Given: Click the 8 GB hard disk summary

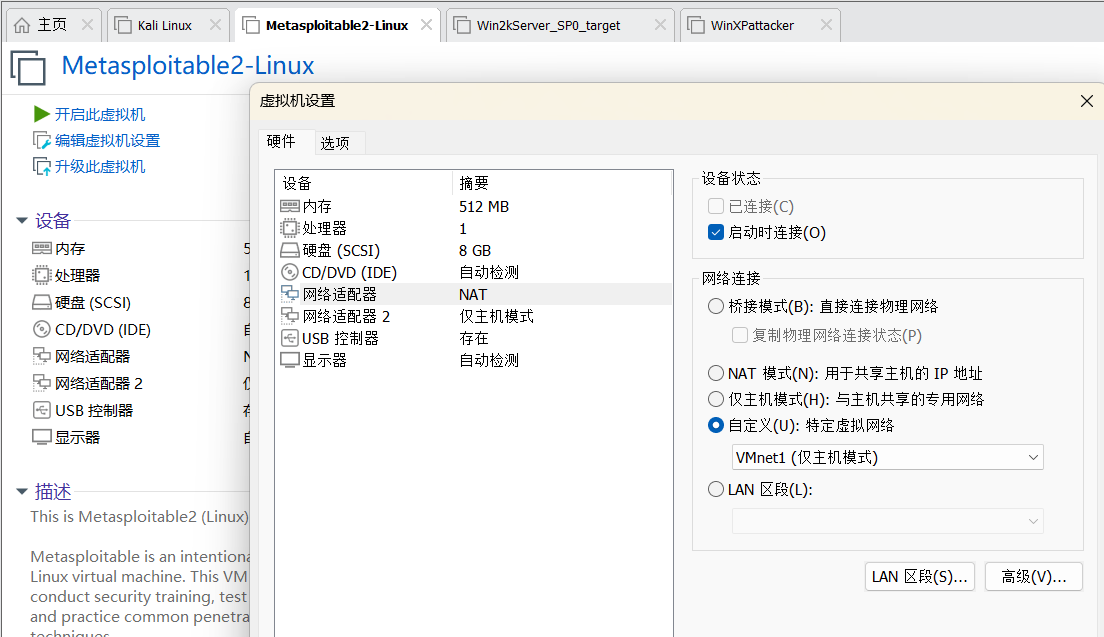Looking at the screenshot, I should tap(475, 251).
